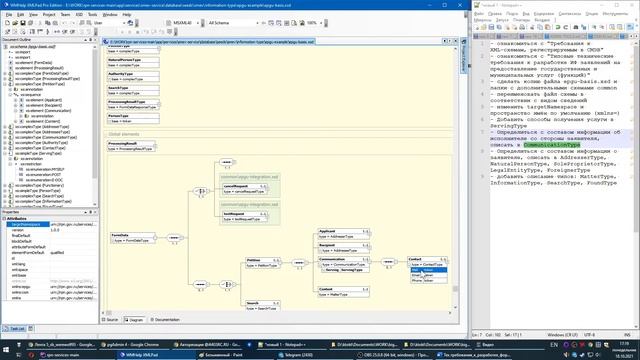Open the XSD menu in XMLPad
The width and height of the screenshot is (640, 360).
click(x=79, y=14)
